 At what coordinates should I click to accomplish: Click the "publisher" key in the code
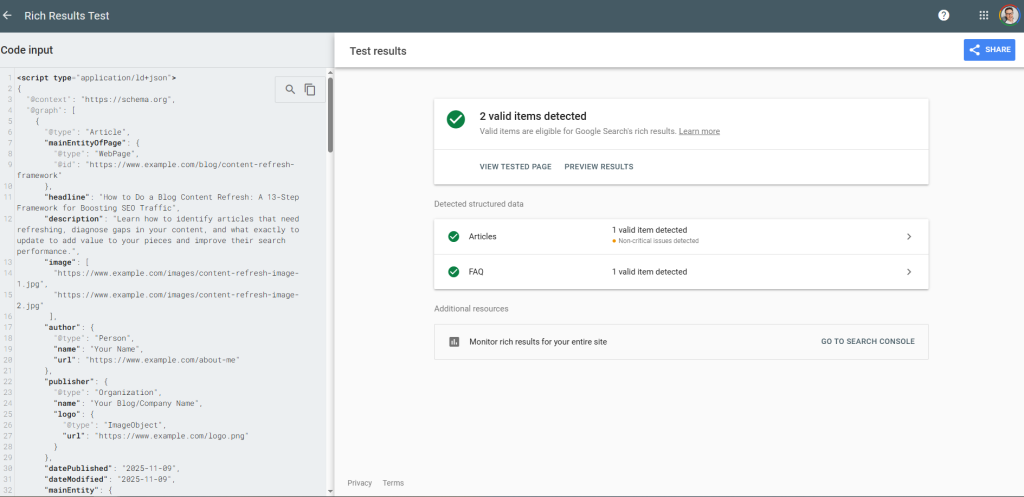[x=70, y=381]
